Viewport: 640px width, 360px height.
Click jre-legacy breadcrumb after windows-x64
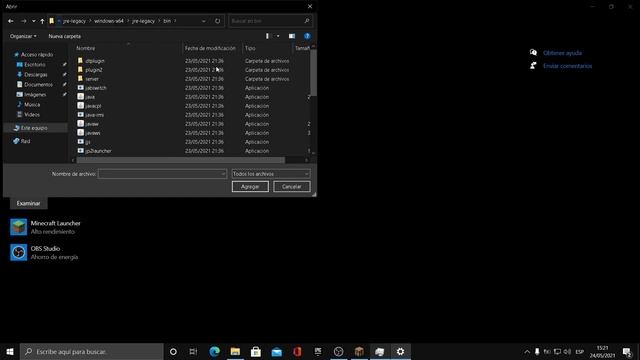143,21
